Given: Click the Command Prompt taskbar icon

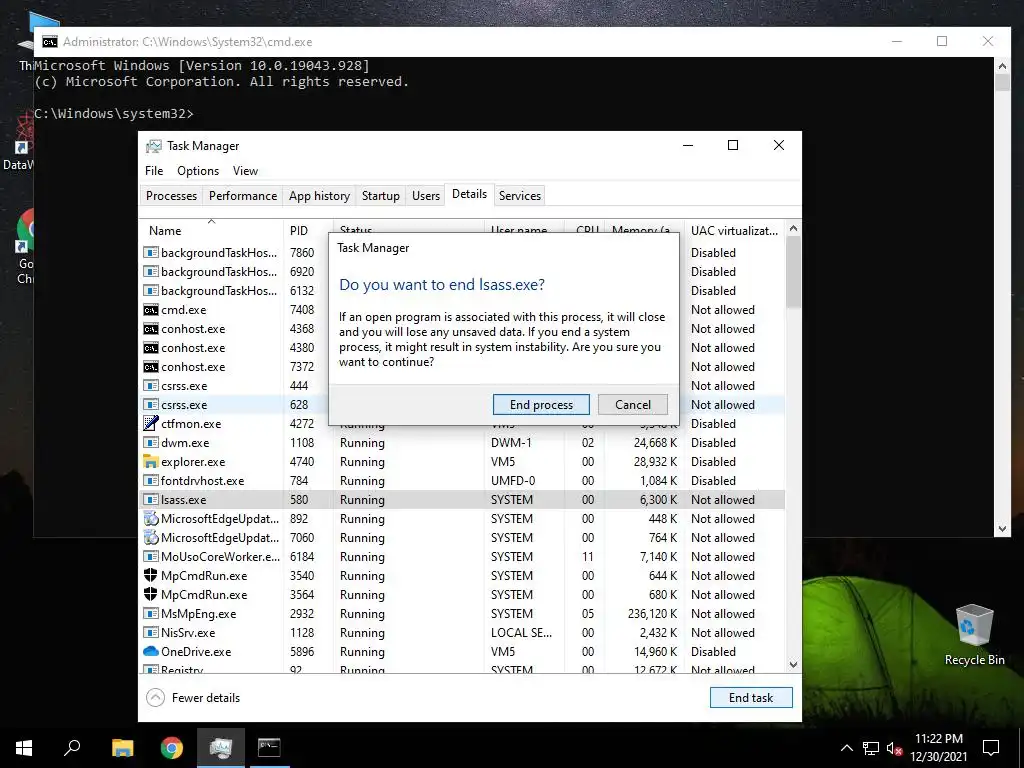Looking at the screenshot, I should coord(269,748).
